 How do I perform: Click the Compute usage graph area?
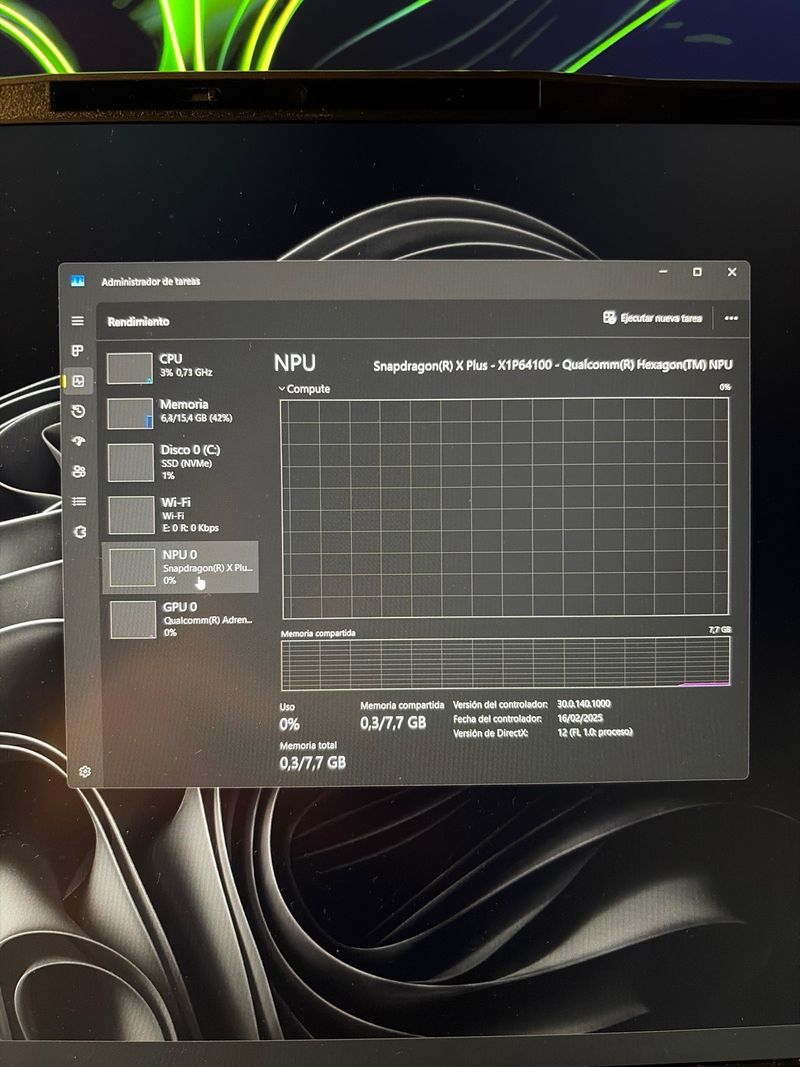pos(505,508)
